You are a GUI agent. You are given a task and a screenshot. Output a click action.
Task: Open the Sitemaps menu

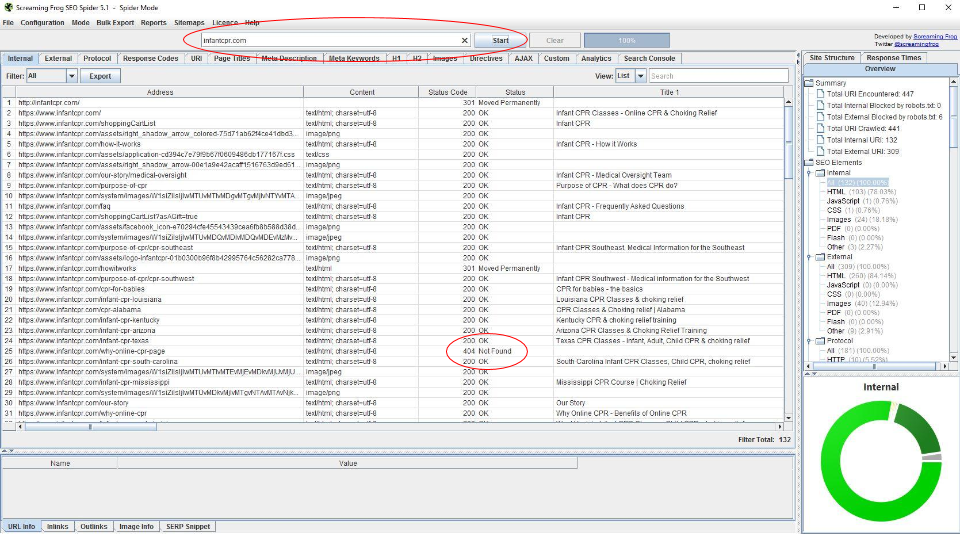coord(189,23)
